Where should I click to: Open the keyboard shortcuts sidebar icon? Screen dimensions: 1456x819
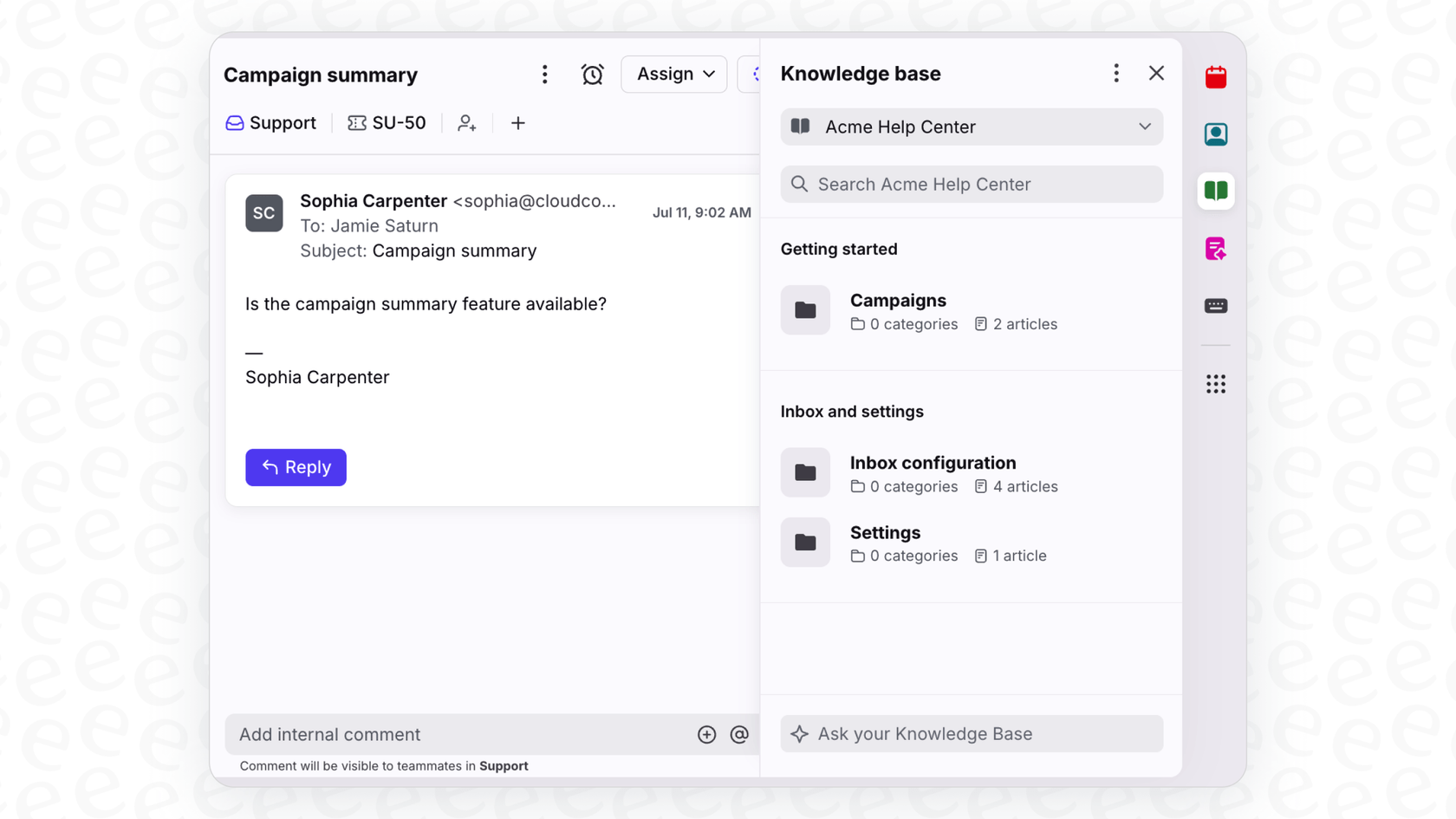1216,305
